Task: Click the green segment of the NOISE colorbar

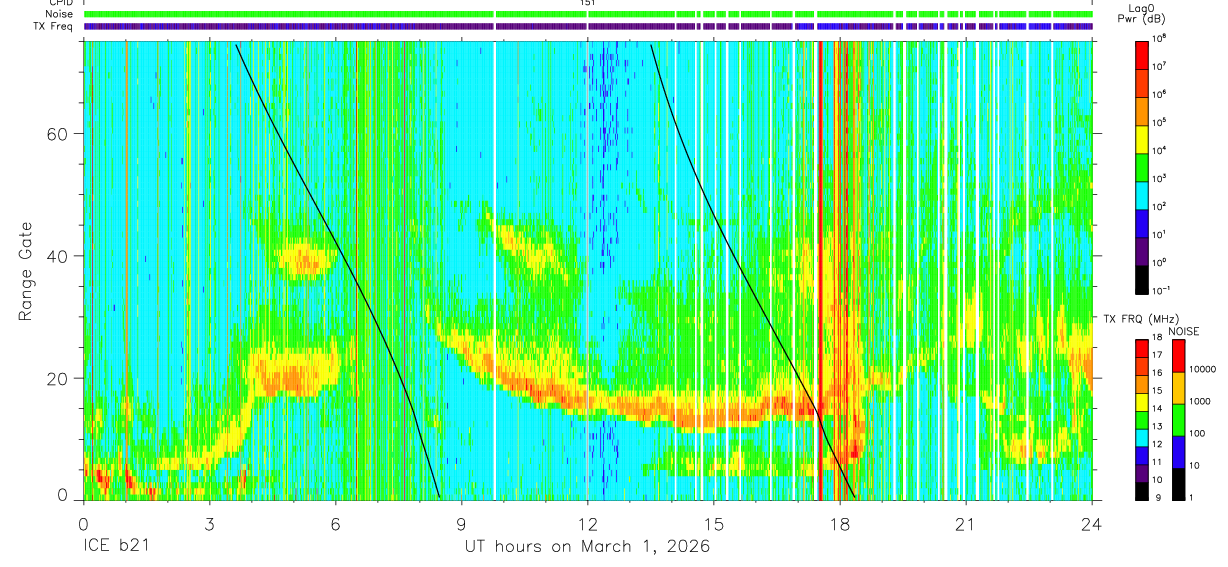Action: point(1177,419)
